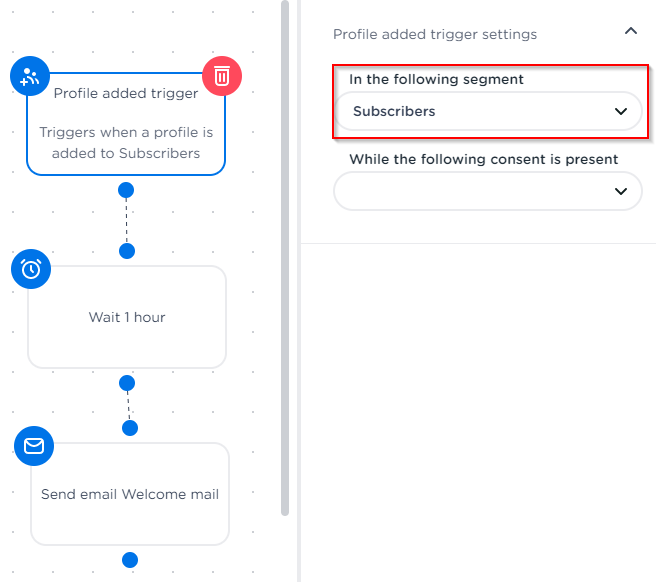This screenshot has width=656, height=582.
Task: Click the profile-added people icon on trigger node
Action: tap(30, 76)
